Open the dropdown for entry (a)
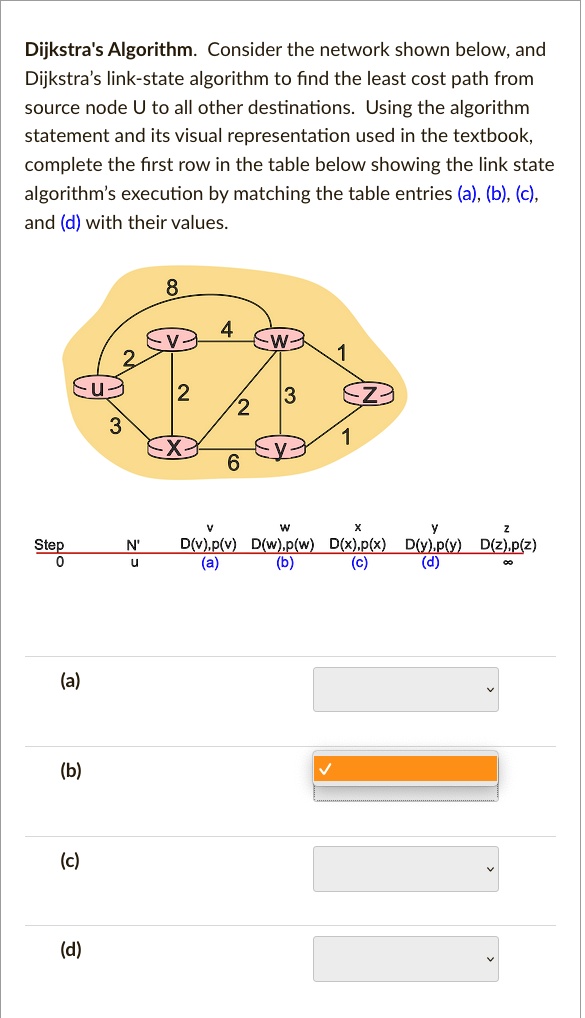Screen dimensions: 585x1018 pos(406,689)
